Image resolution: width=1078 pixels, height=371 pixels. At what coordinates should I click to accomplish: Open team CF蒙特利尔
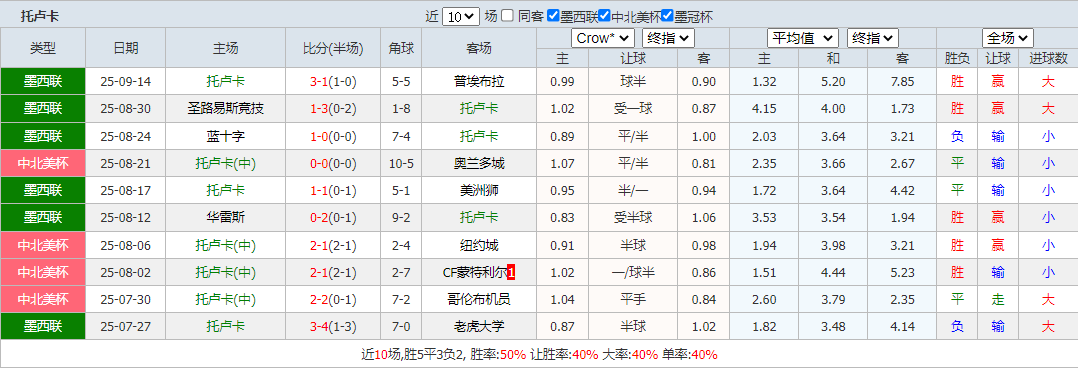[x=474, y=272]
